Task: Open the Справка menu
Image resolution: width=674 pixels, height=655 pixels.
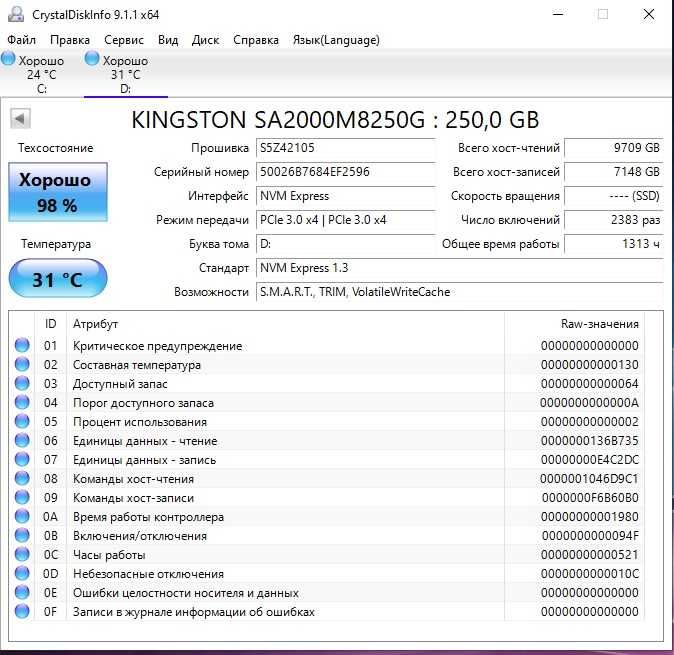Action: tap(256, 40)
